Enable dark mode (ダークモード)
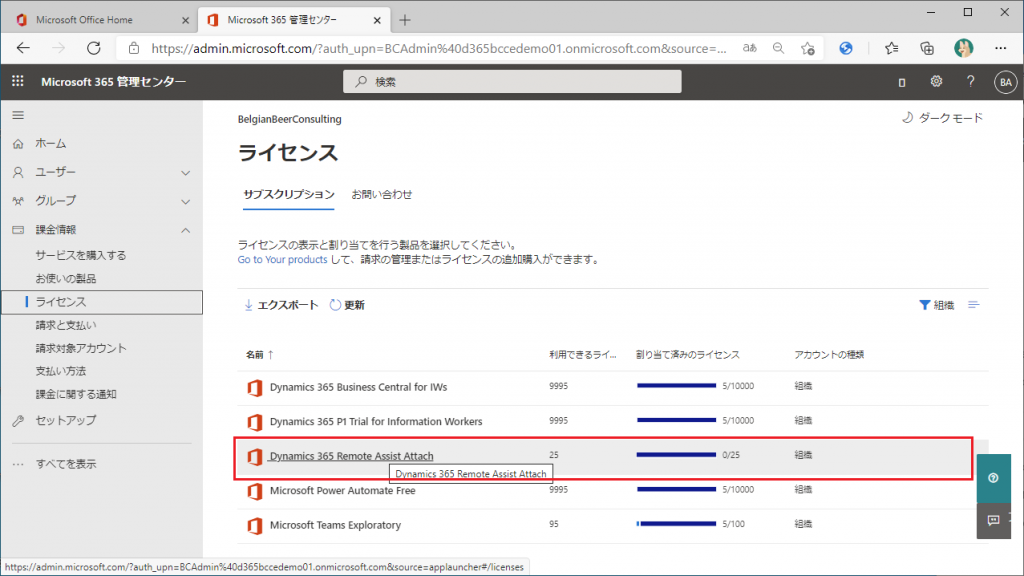 pos(942,118)
